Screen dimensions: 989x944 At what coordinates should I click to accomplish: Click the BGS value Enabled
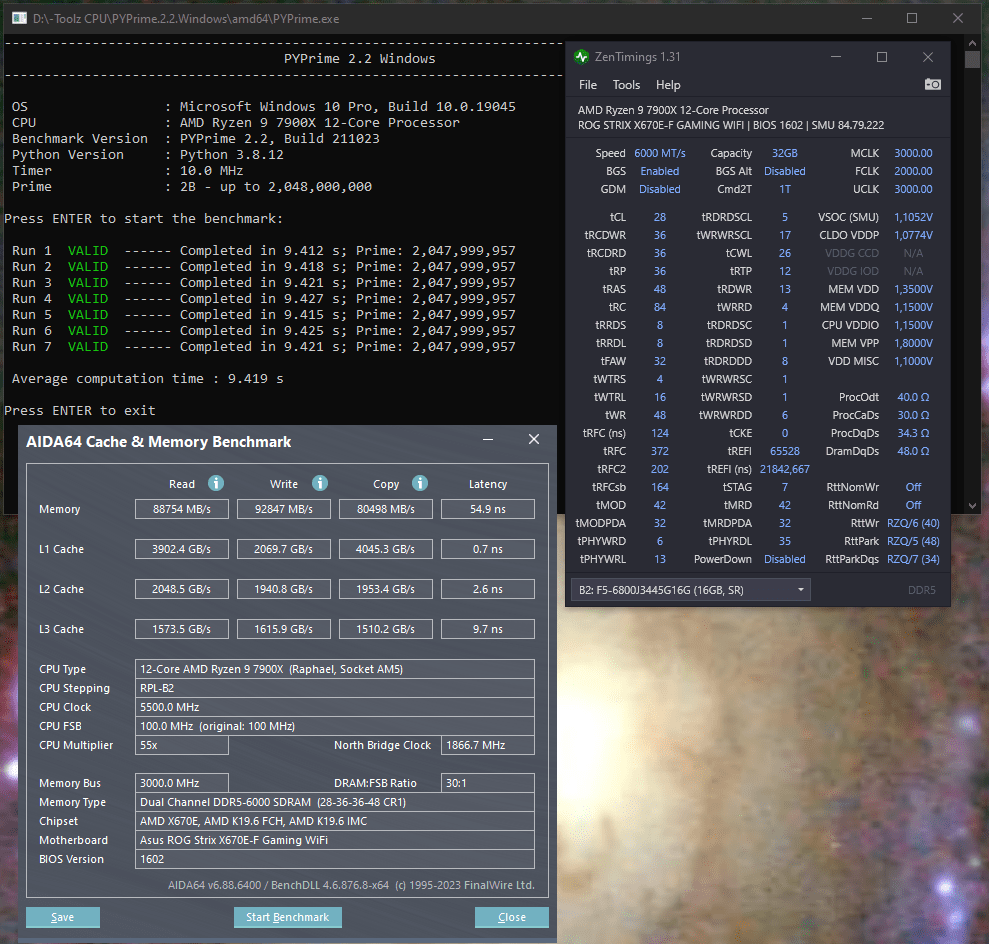pyautogui.click(x=660, y=171)
